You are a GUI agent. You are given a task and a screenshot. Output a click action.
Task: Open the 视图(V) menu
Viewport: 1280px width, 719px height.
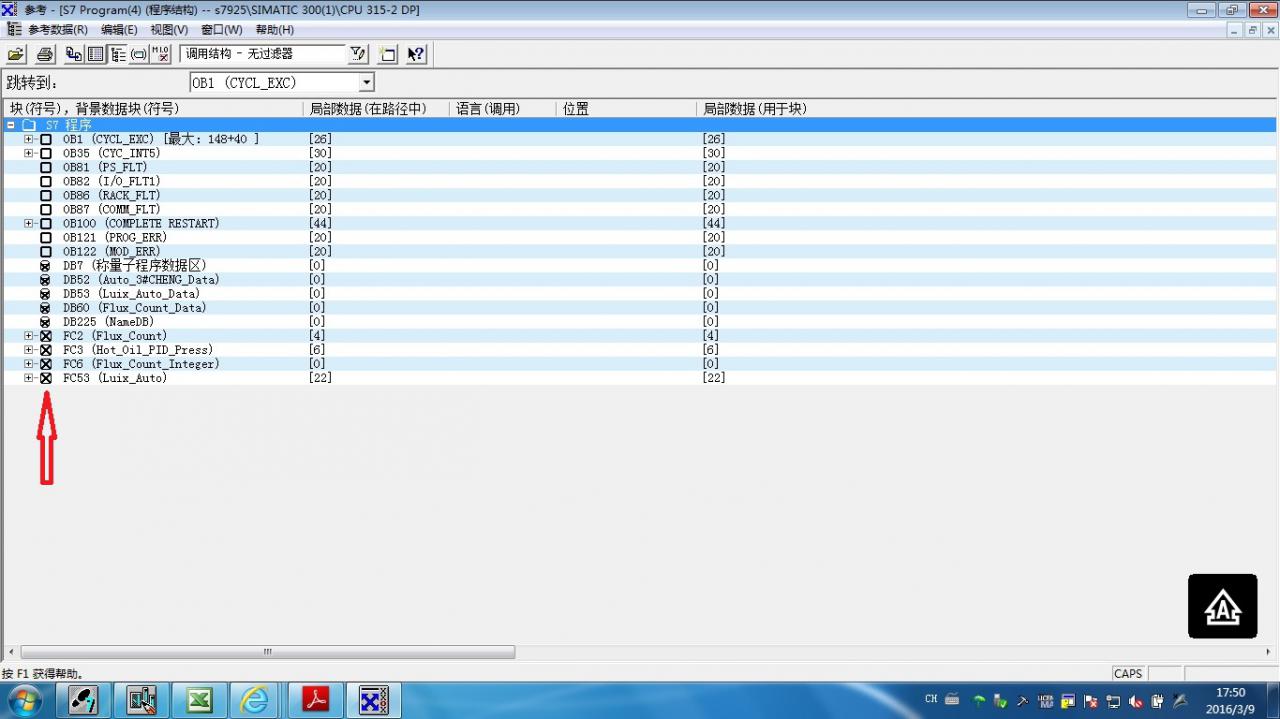coord(169,30)
